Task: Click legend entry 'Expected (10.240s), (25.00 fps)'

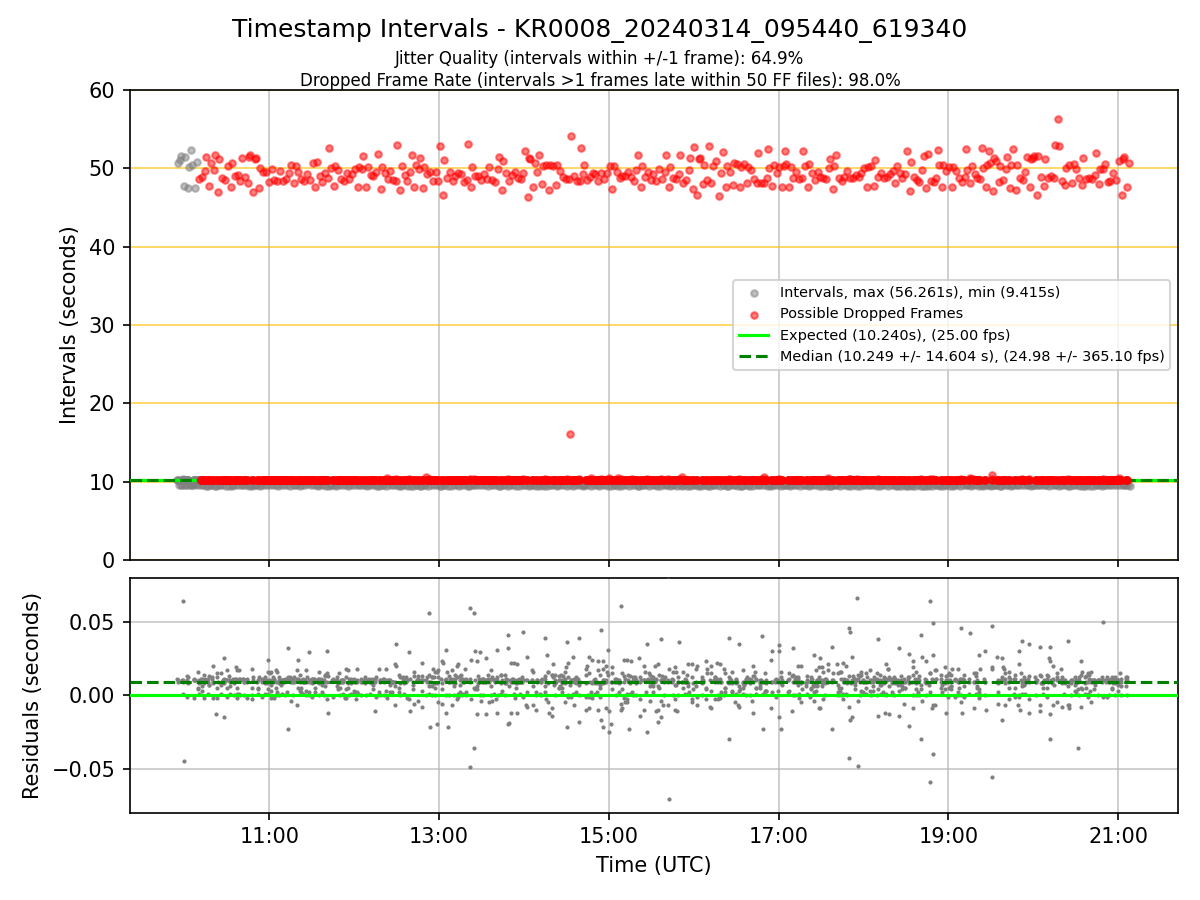Action: pos(895,334)
